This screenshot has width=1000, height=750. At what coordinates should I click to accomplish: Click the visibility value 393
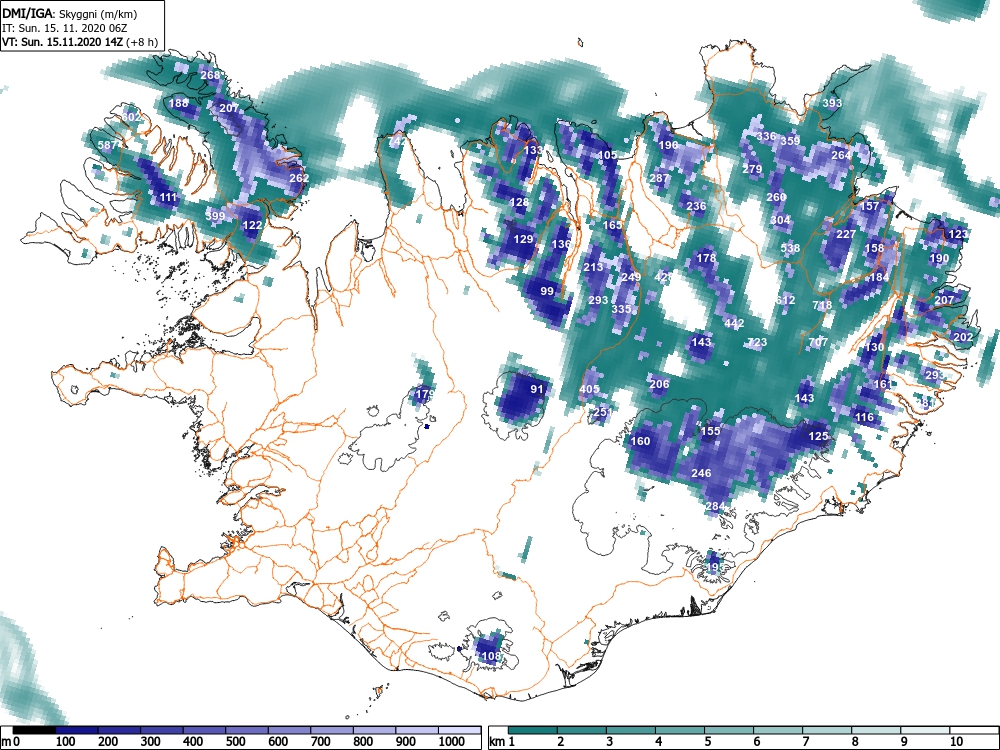tap(832, 103)
